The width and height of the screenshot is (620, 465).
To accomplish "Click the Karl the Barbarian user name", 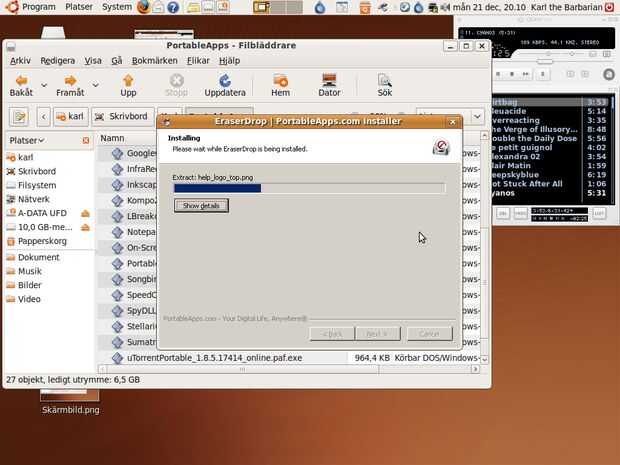I will [567, 7].
